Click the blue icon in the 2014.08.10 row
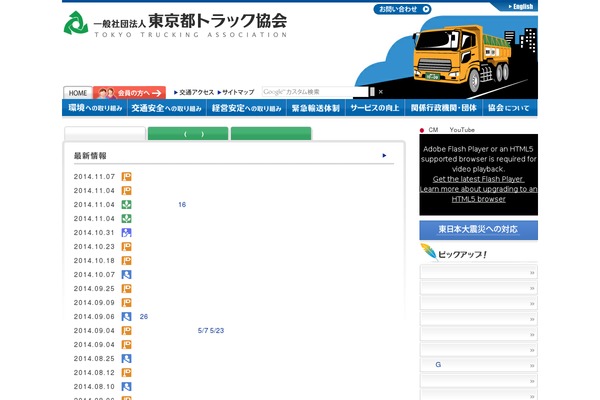This screenshot has width=600, height=400. point(126,387)
